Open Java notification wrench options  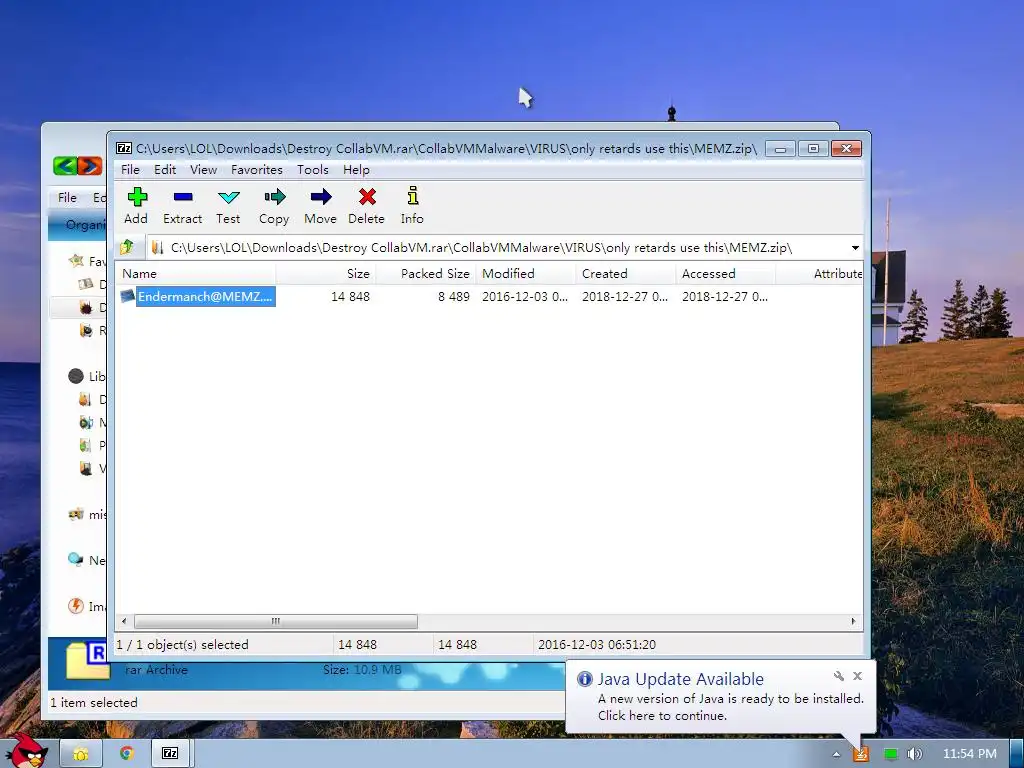click(839, 676)
